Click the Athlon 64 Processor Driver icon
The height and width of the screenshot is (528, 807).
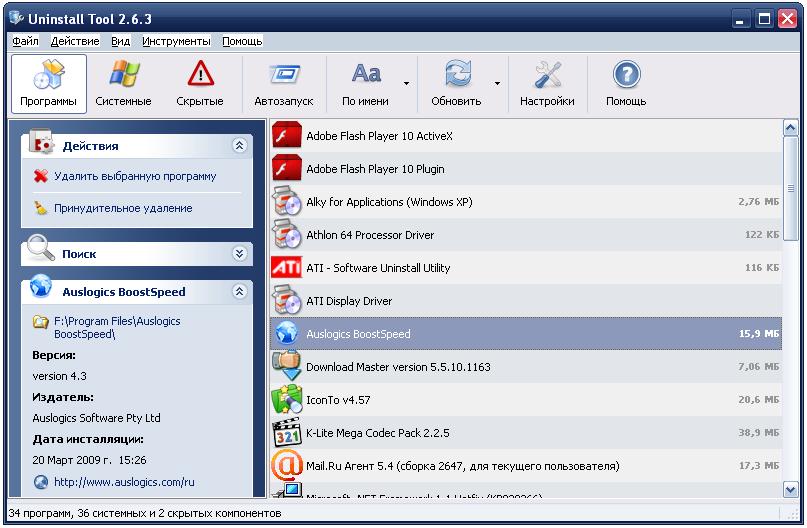287,234
